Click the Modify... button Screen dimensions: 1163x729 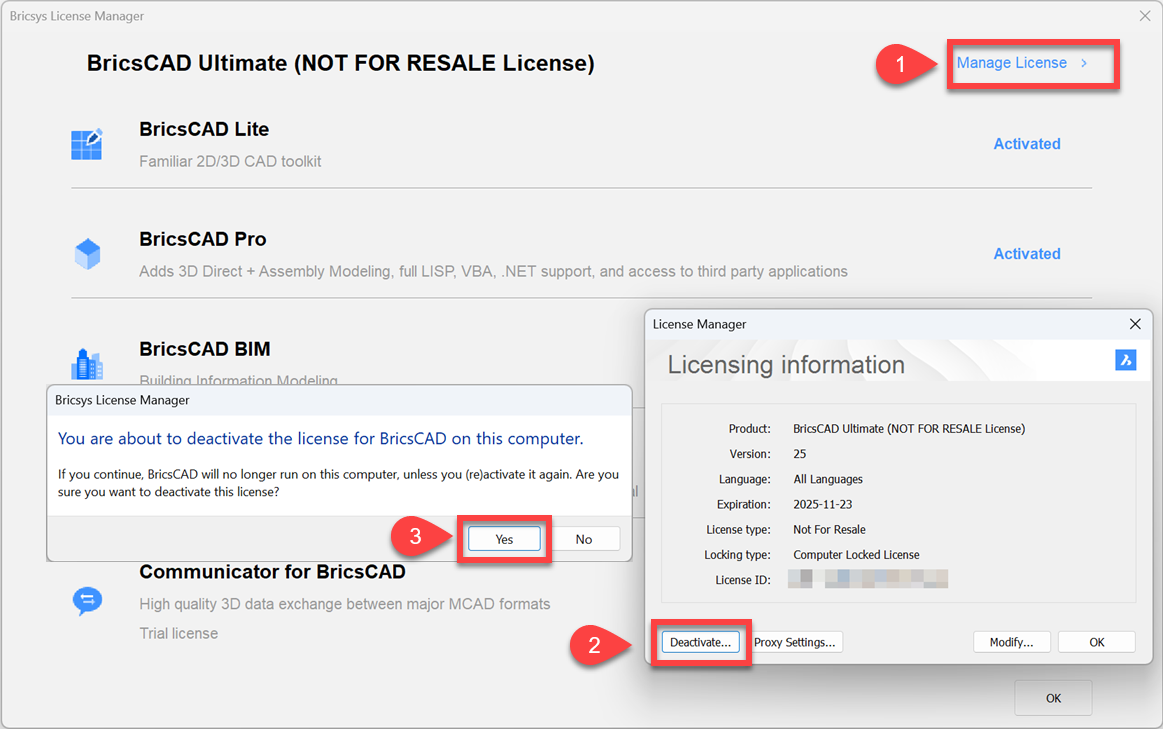(x=1011, y=642)
